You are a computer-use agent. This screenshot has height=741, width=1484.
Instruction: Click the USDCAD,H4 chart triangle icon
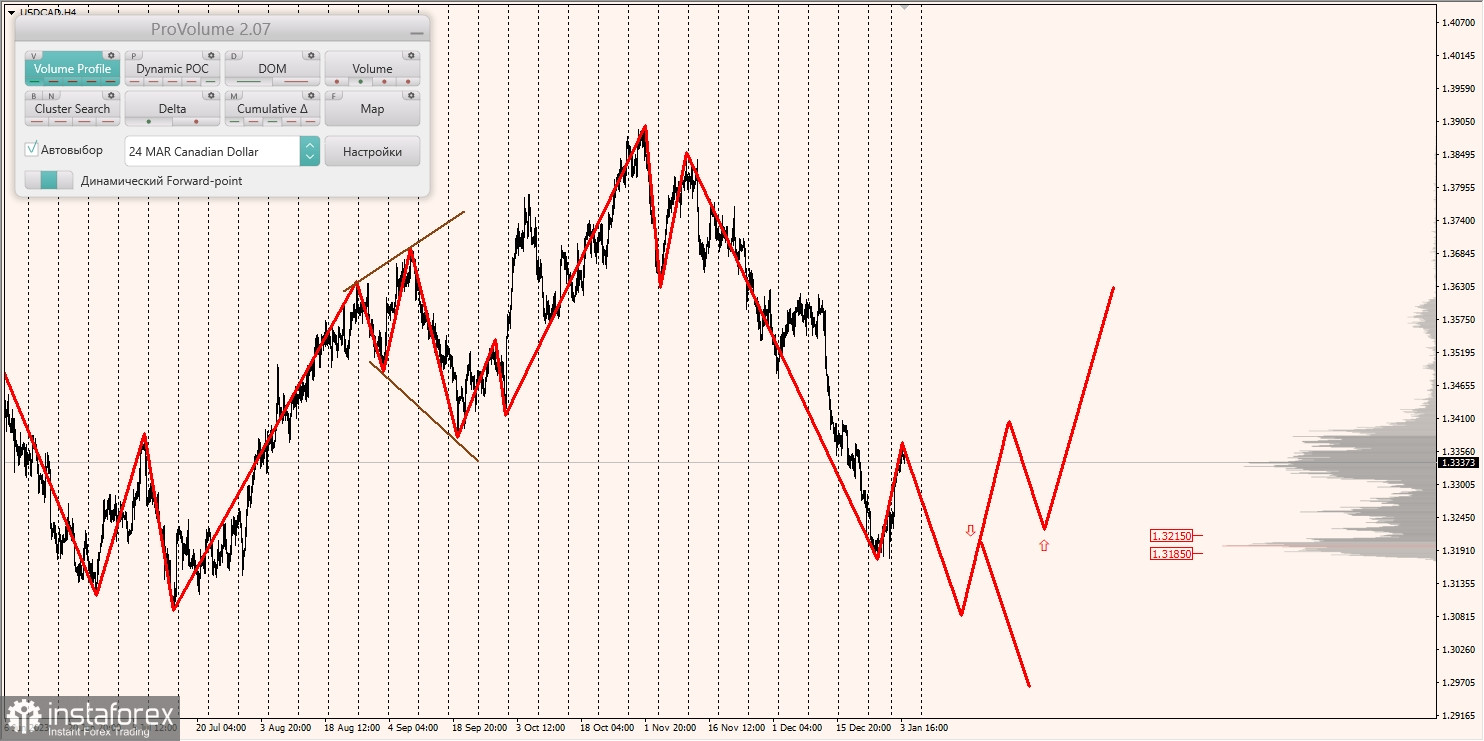[10, 12]
